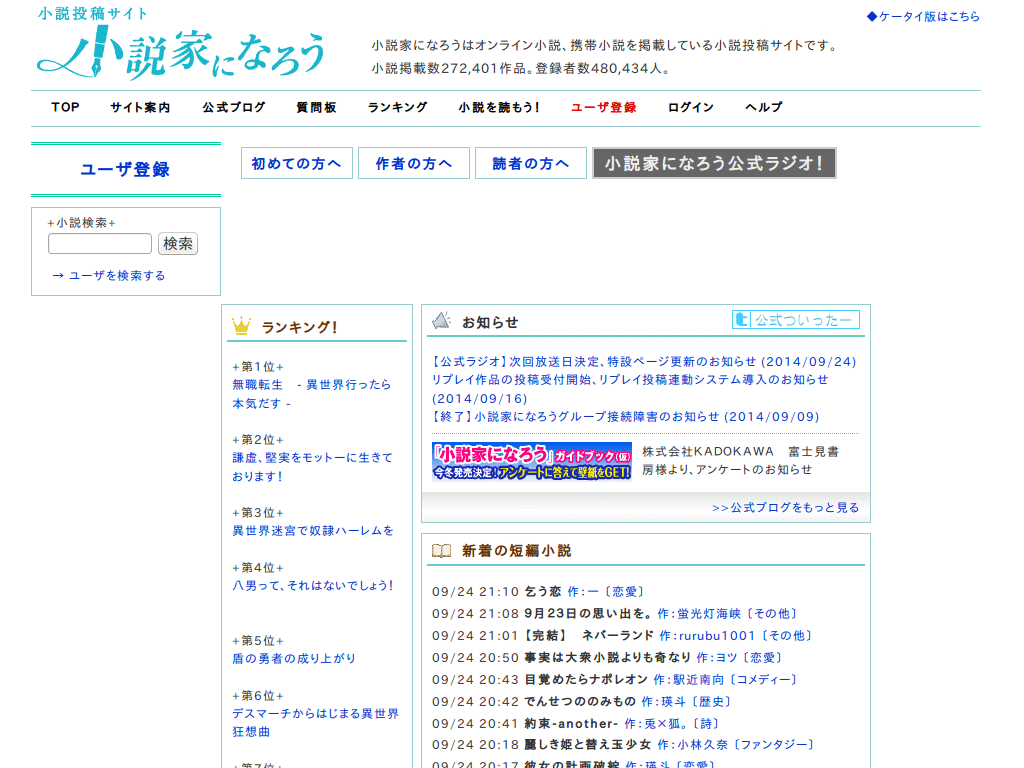Viewport: 1024px width, 768px height.
Task: Open the ログイン menu item
Action: tap(691, 108)
